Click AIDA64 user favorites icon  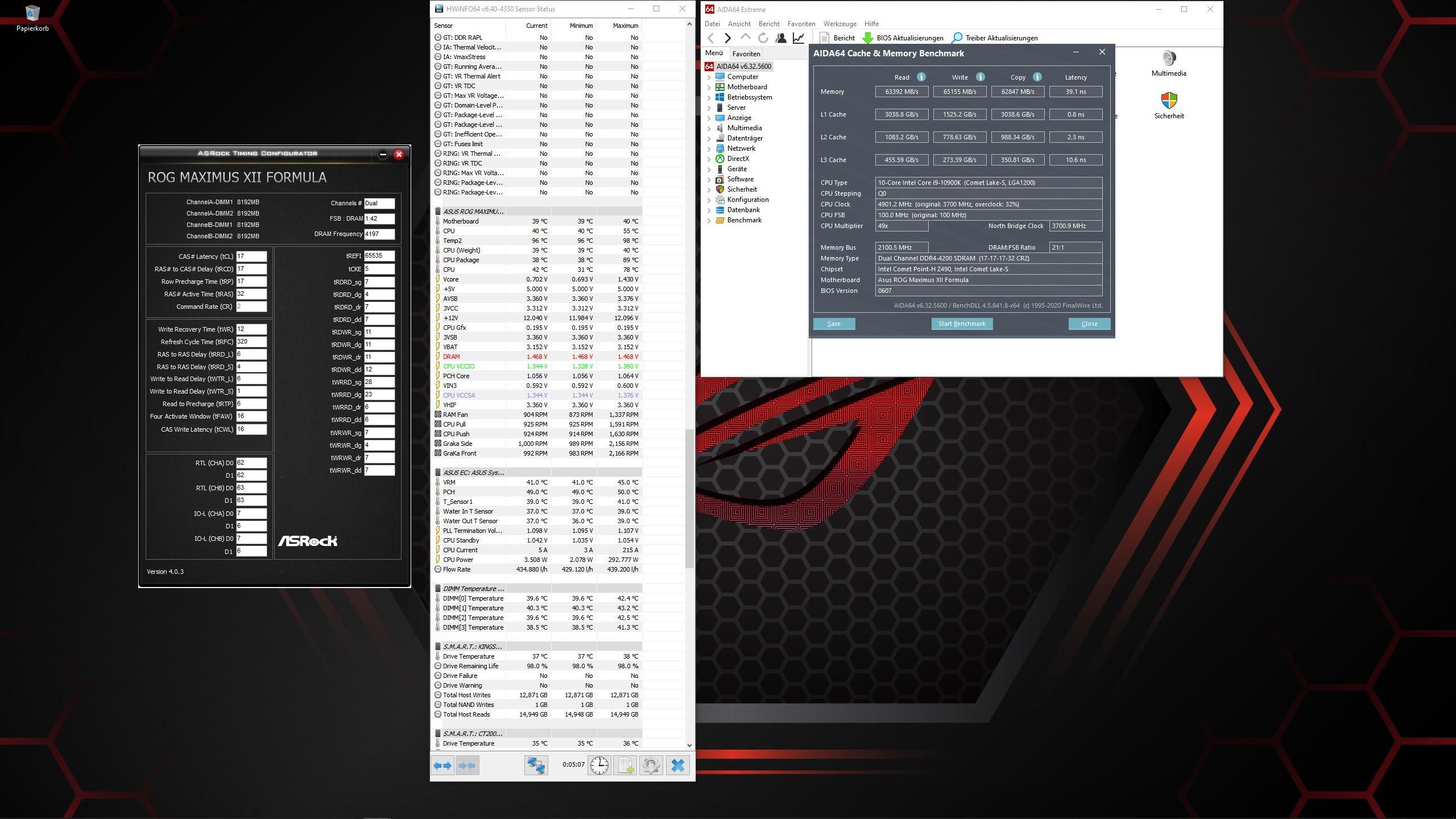pos(781,38)
